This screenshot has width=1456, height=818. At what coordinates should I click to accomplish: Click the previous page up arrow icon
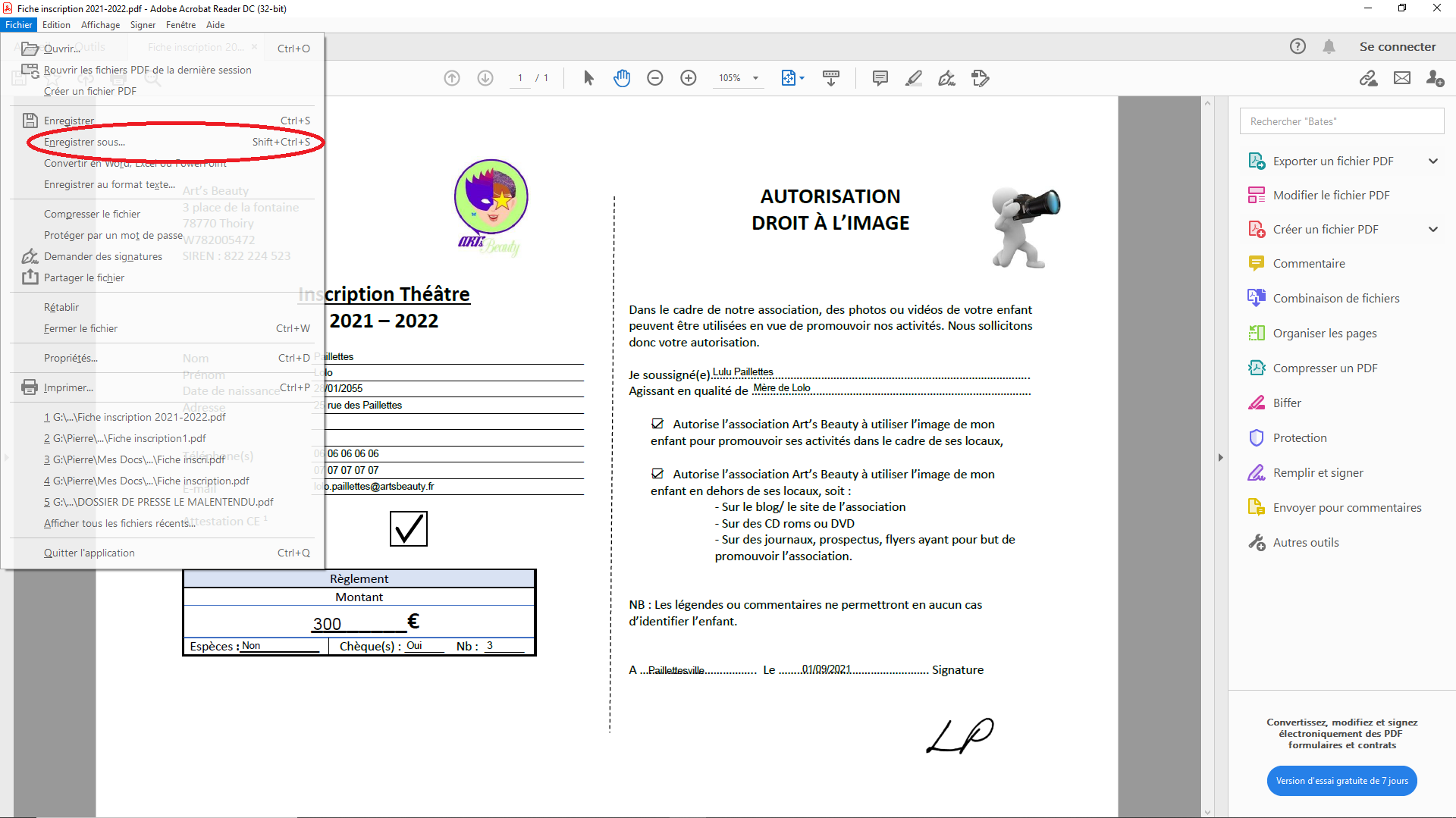pyautogui.click(x=452, y=78)
